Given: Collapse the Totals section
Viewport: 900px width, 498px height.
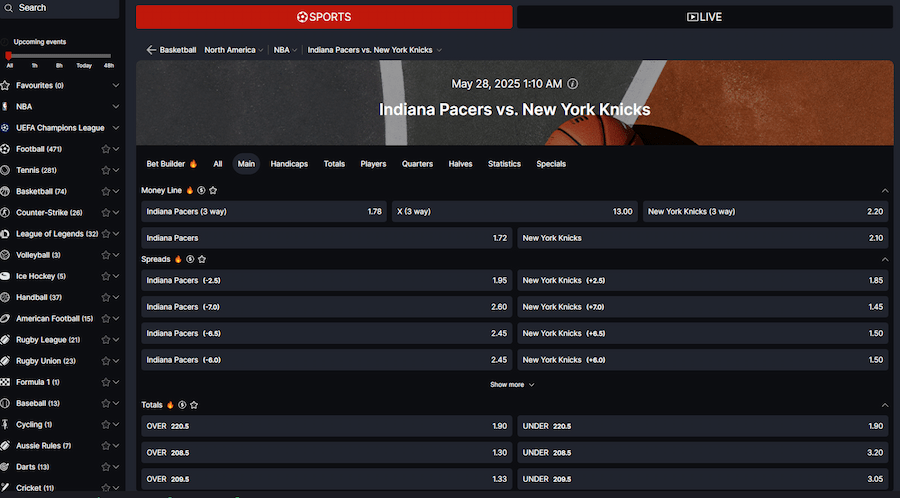Looking at the screenshot, I should click(885, 405).
